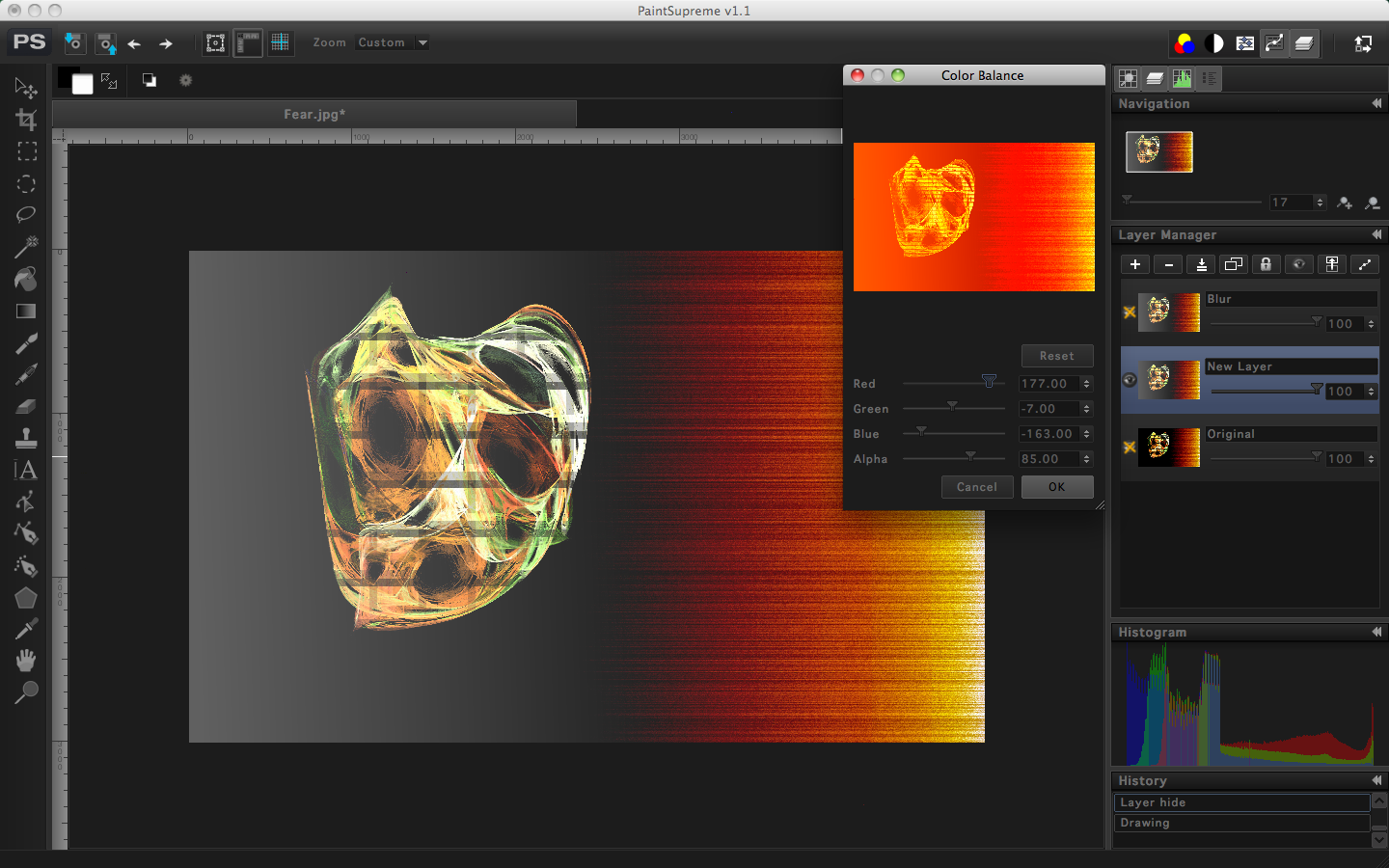Switch to the Hand pan tool
Screen dimensions: 1389x868
coord(26,661)
